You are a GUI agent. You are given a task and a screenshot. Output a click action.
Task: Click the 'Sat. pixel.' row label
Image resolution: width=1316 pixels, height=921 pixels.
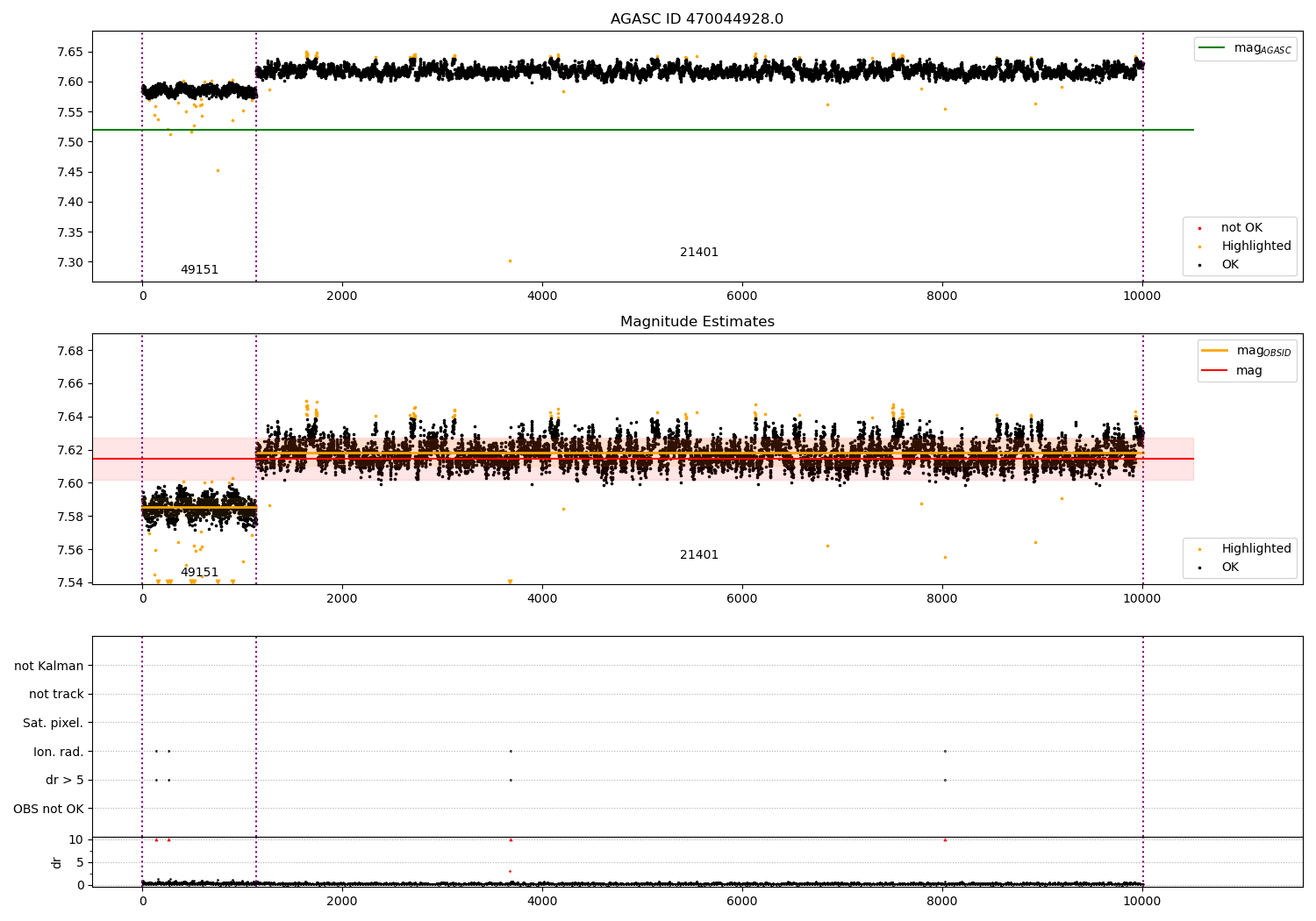tap(54, 723)
